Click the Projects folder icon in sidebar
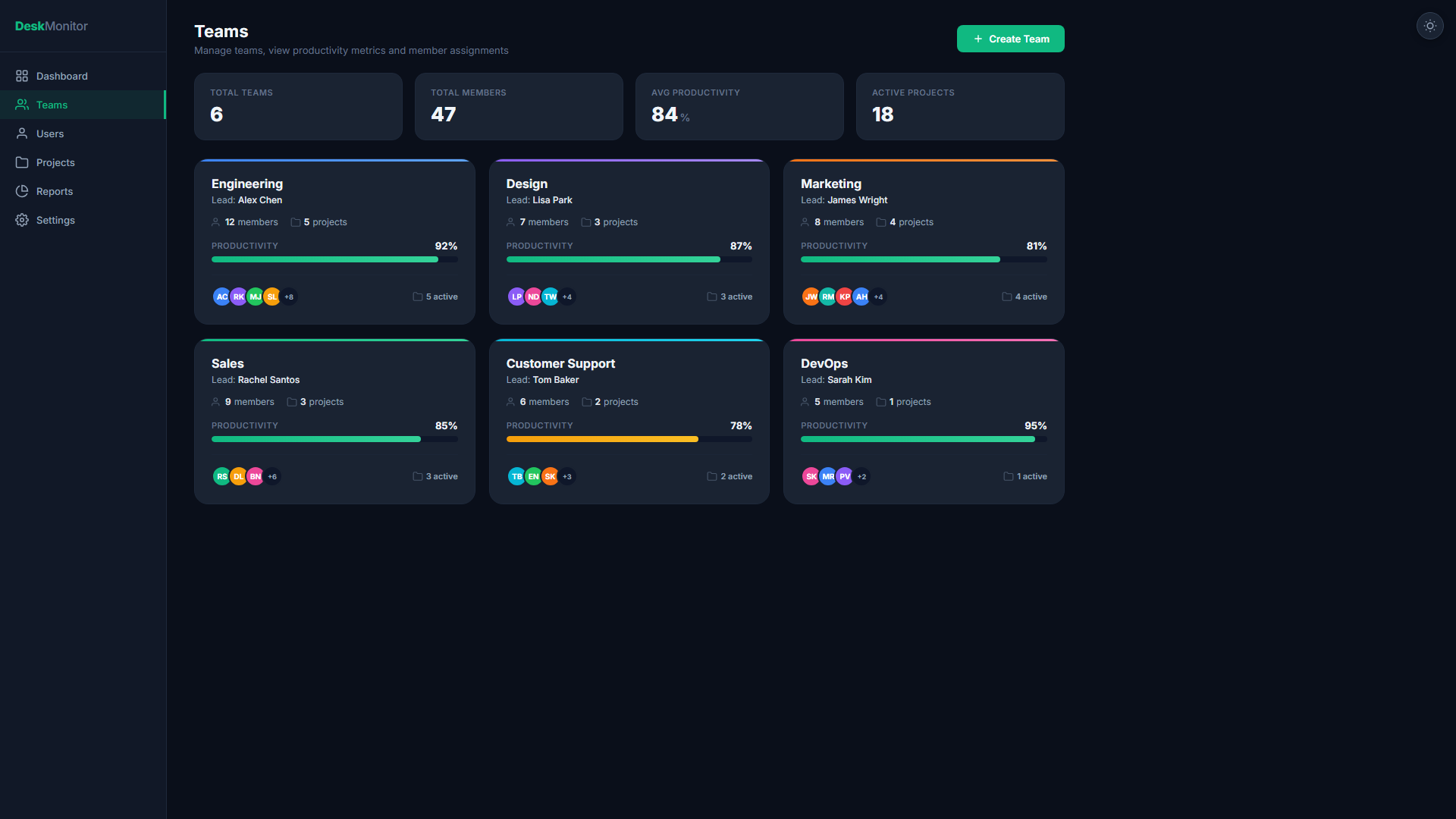This screenshot has height=819, width=1456. (x=22, y=162)
